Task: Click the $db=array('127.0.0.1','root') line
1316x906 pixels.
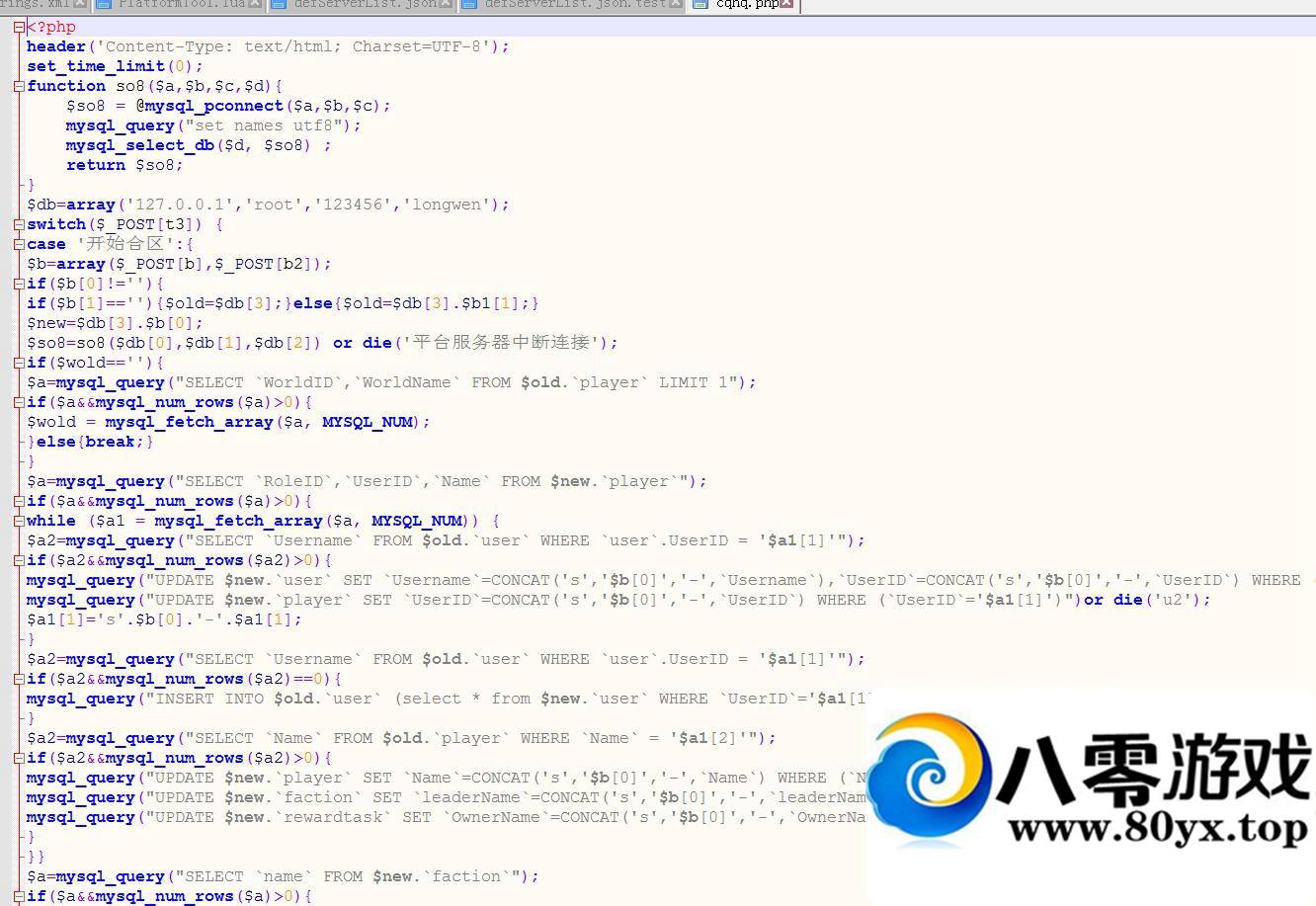Action: (268, 205)
